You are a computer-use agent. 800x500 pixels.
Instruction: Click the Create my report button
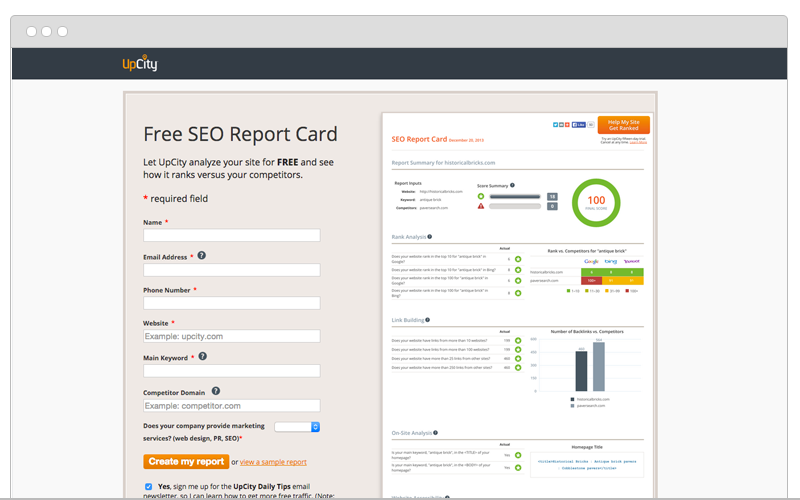(x=186, y=461)
